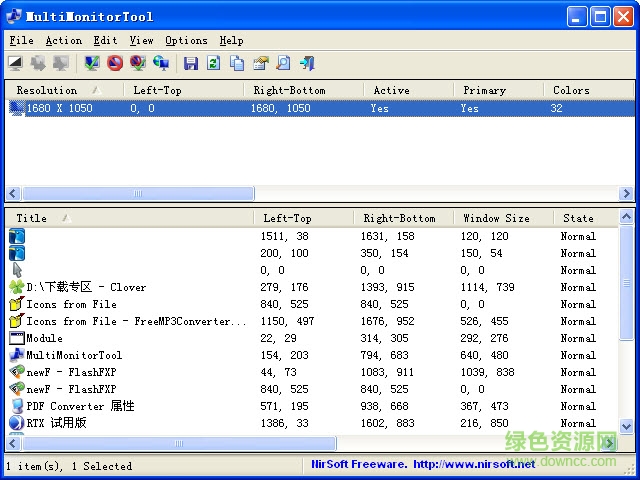The width and height of the screenshot is (640, 480).
Task: Open Properties using the toolbar icon
Action: click(x=260, y=64)
